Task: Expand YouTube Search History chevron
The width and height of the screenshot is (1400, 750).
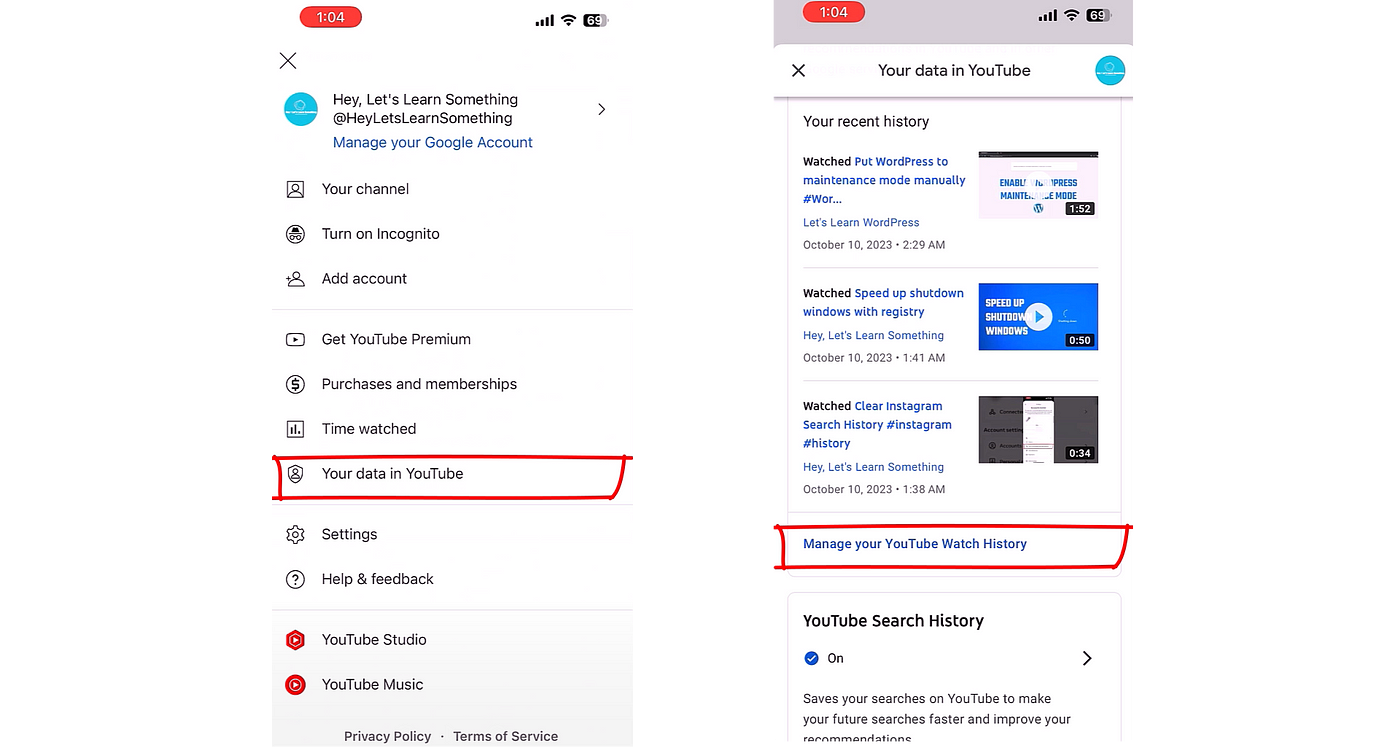Action: [x=1087, y=658]
